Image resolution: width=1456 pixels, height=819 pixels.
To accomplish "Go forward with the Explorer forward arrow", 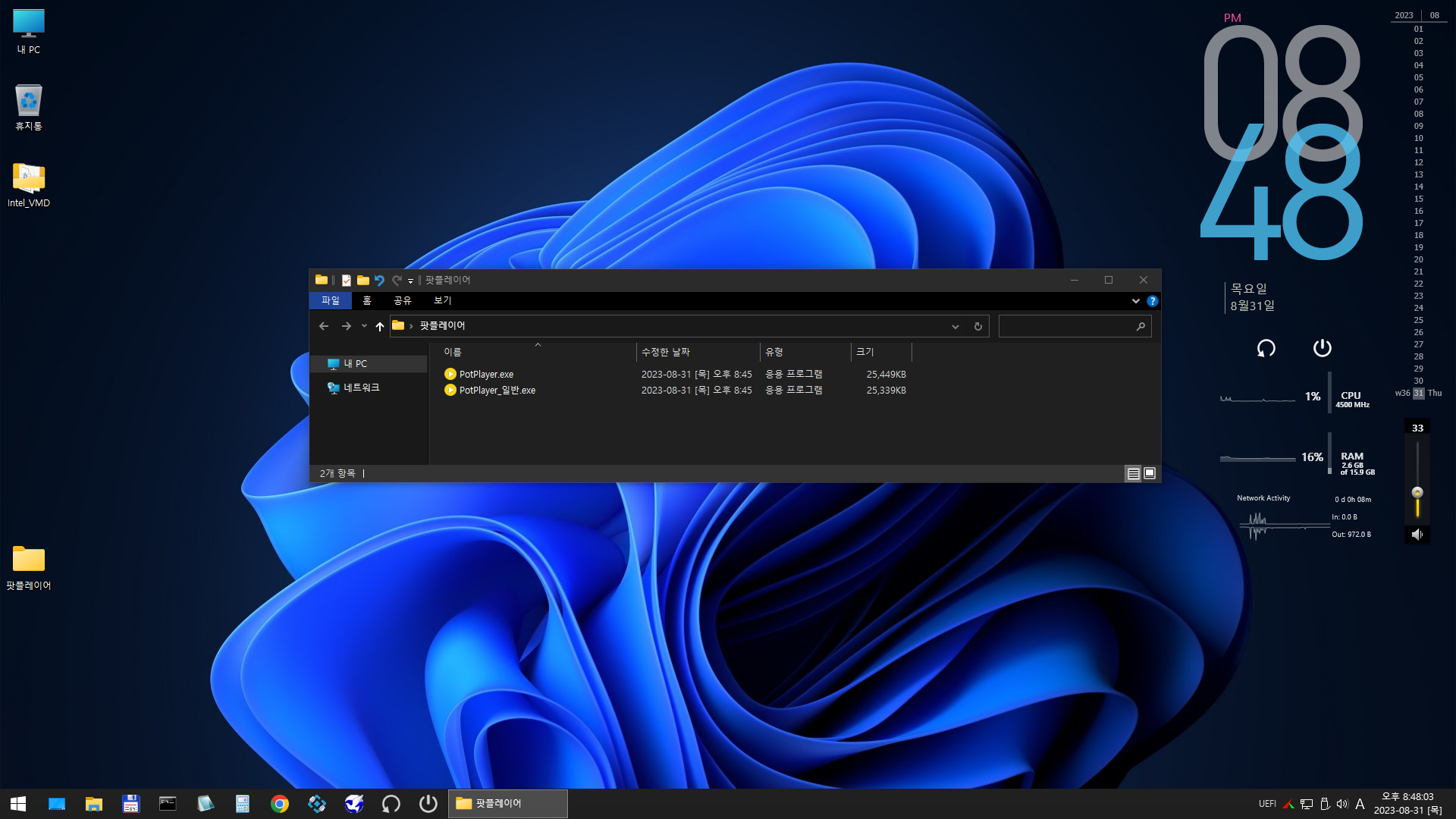I will coord(347,326).
